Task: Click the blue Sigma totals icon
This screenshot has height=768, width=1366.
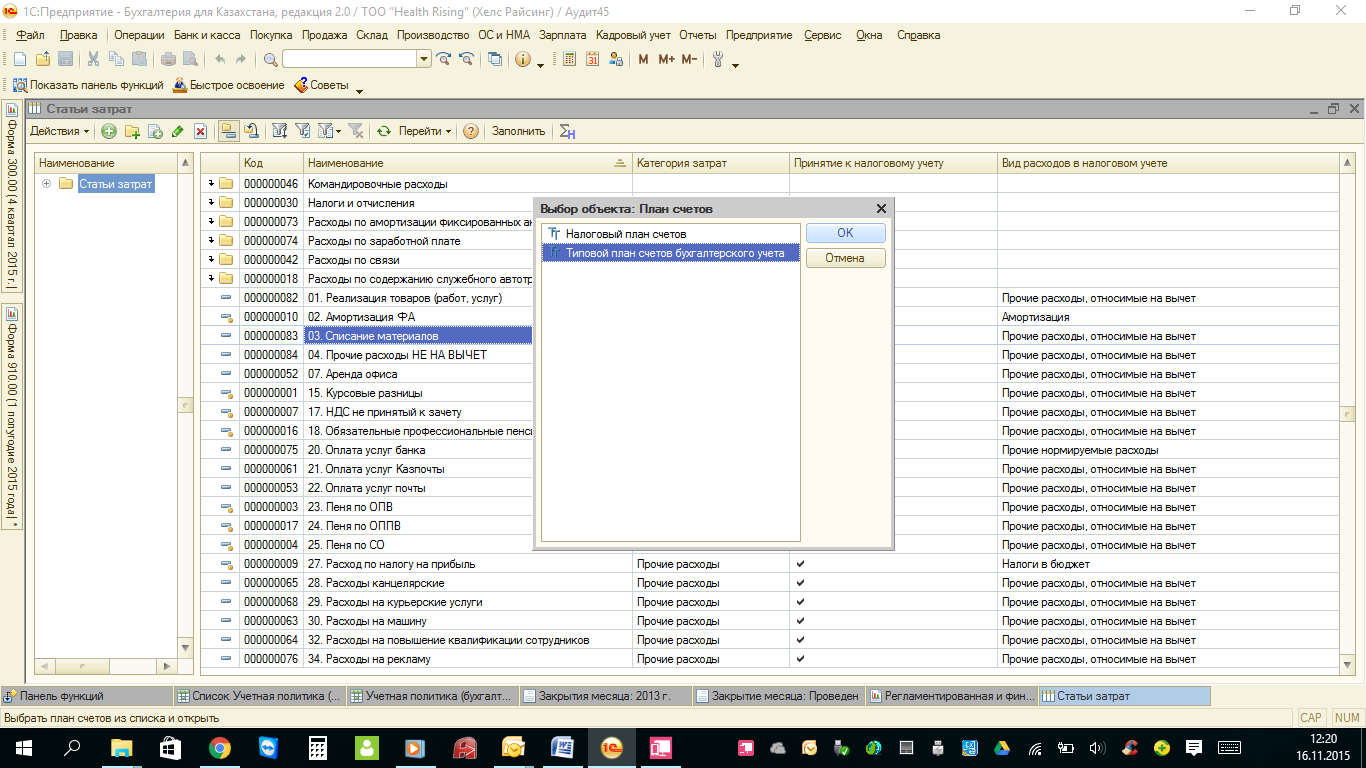Action: [567, 131]
